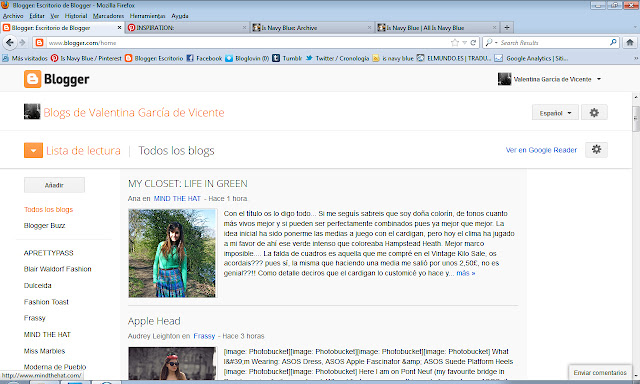Open the new tab plus button
640x384 pixels.
(x=507, y=27)
